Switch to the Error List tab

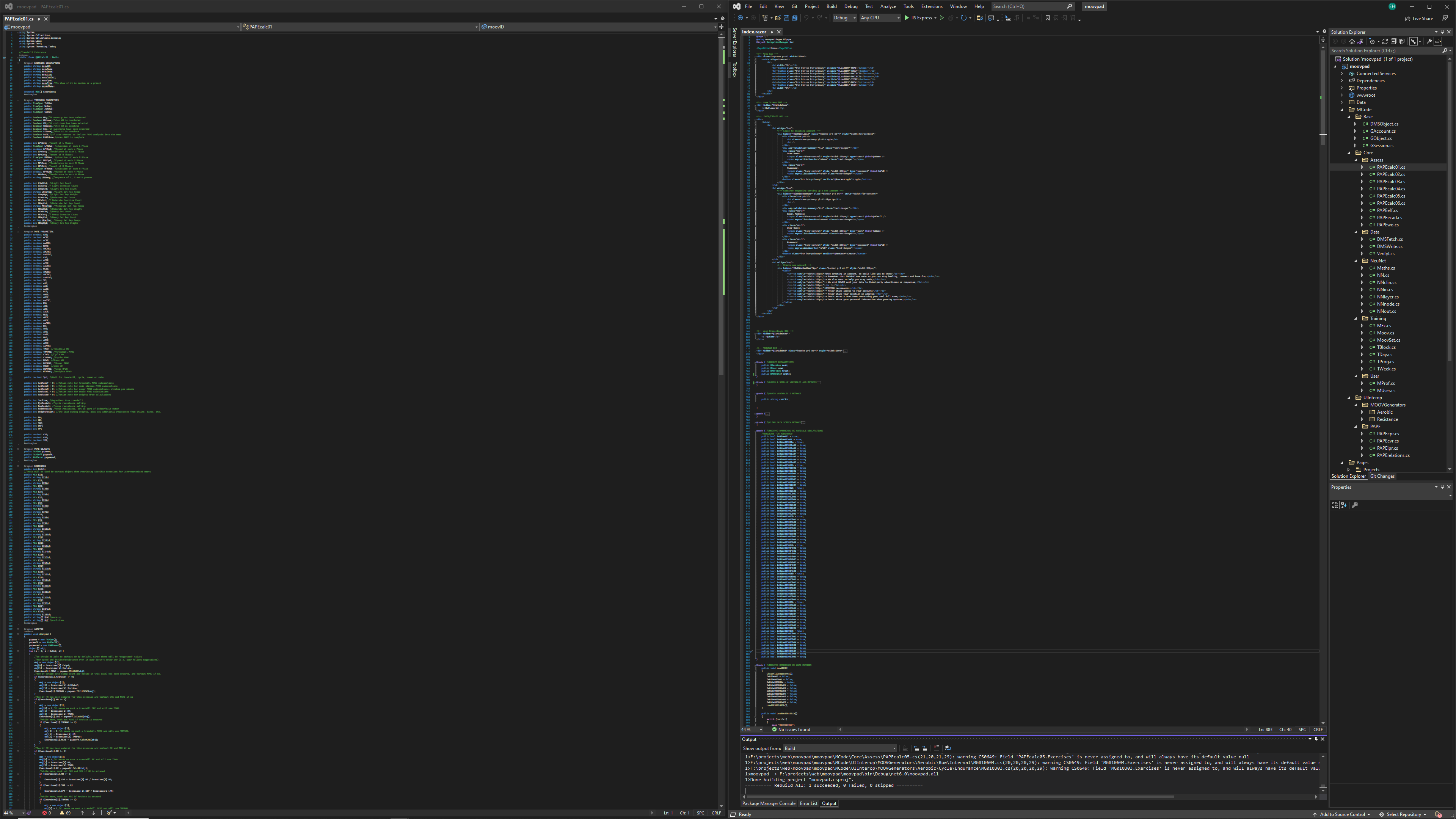pos(808,804)
